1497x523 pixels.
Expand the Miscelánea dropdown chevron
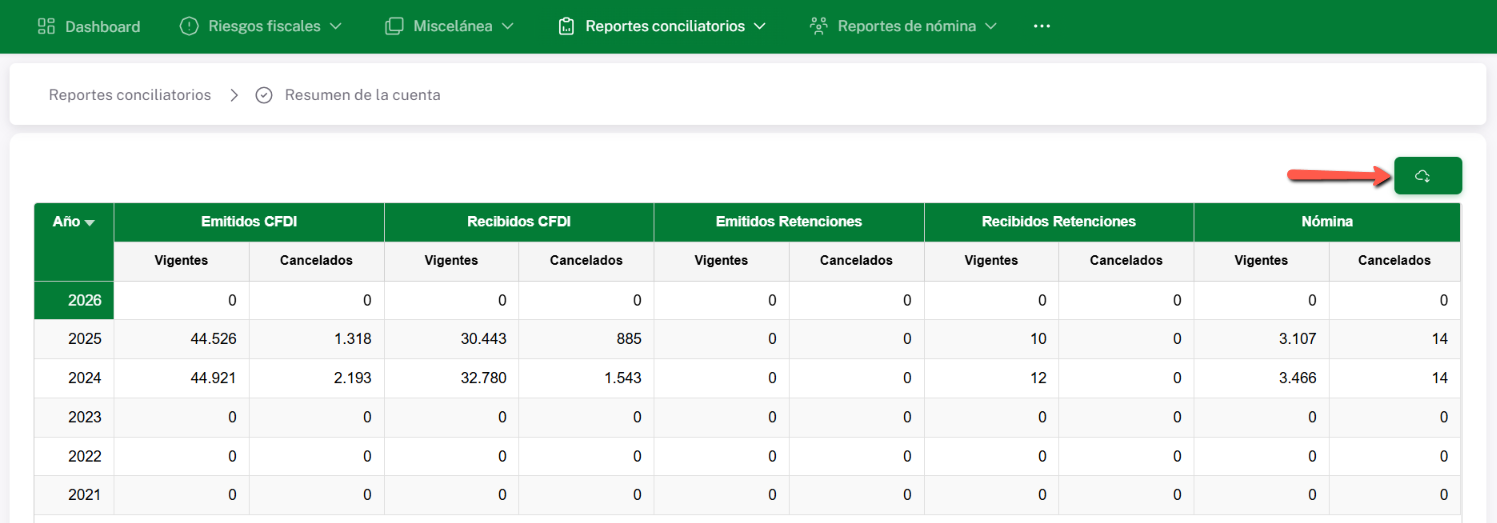tap(508, 26)
